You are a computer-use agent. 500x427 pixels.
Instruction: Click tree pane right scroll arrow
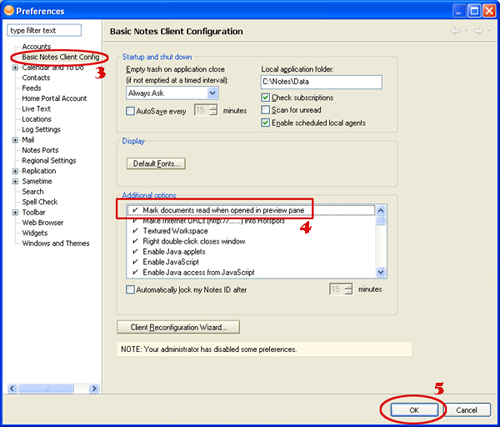pos(94,388)
